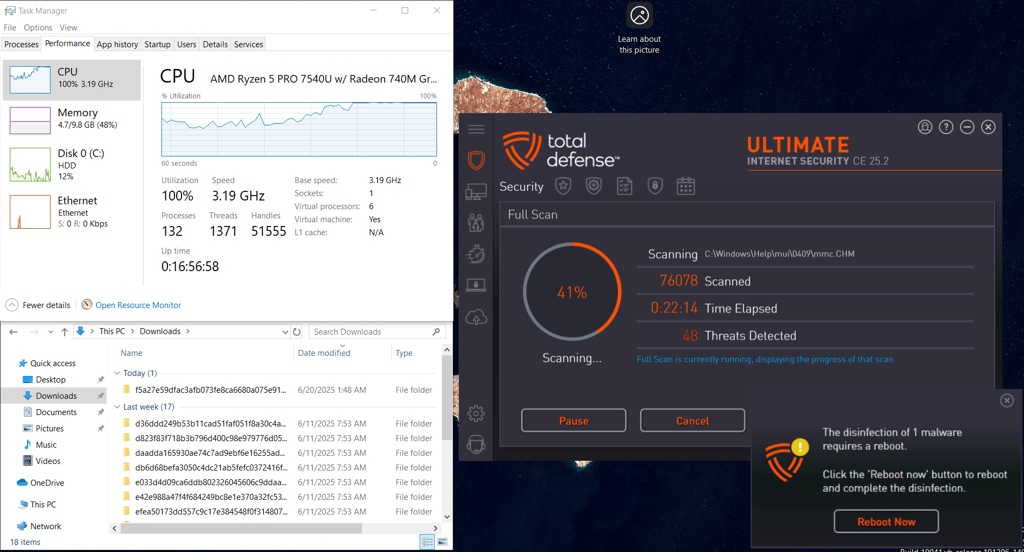Switch to the Startup tab
Screen dimensions: 1024x552
point(157,44)
